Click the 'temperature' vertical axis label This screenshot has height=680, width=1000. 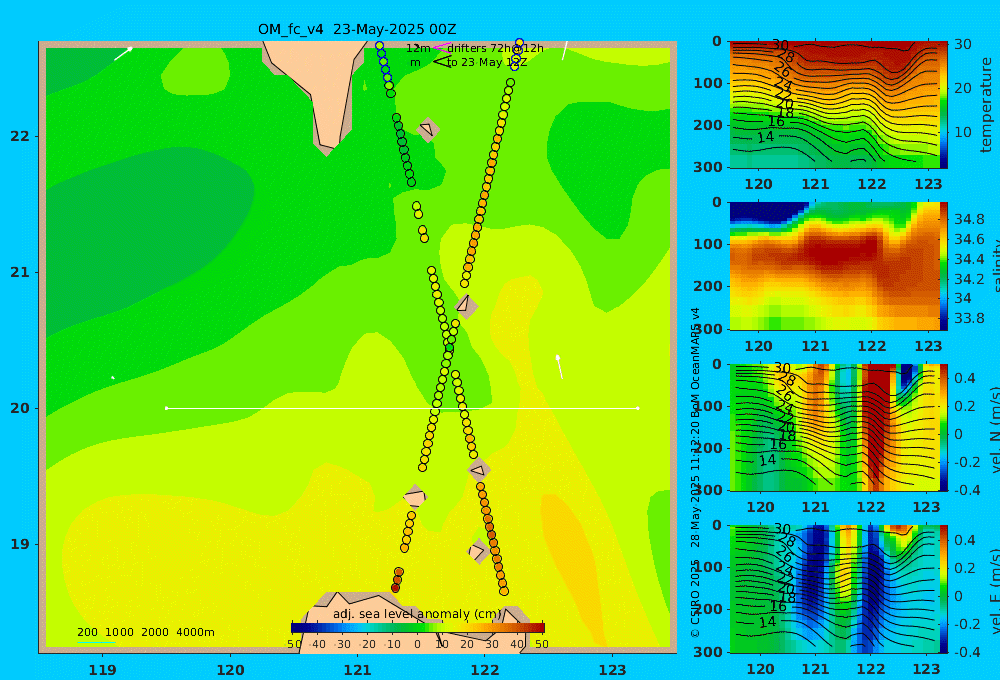(987, 105)
